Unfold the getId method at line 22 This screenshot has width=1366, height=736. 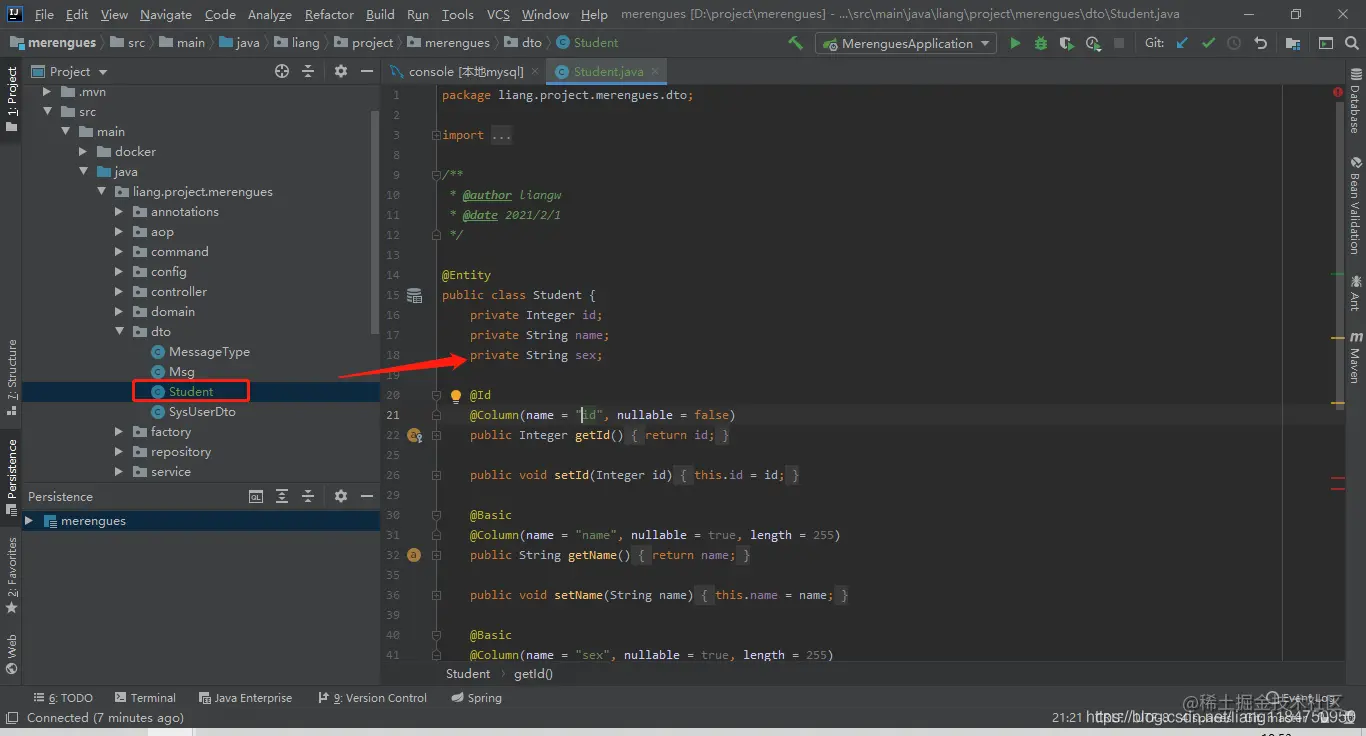(436, 435)
